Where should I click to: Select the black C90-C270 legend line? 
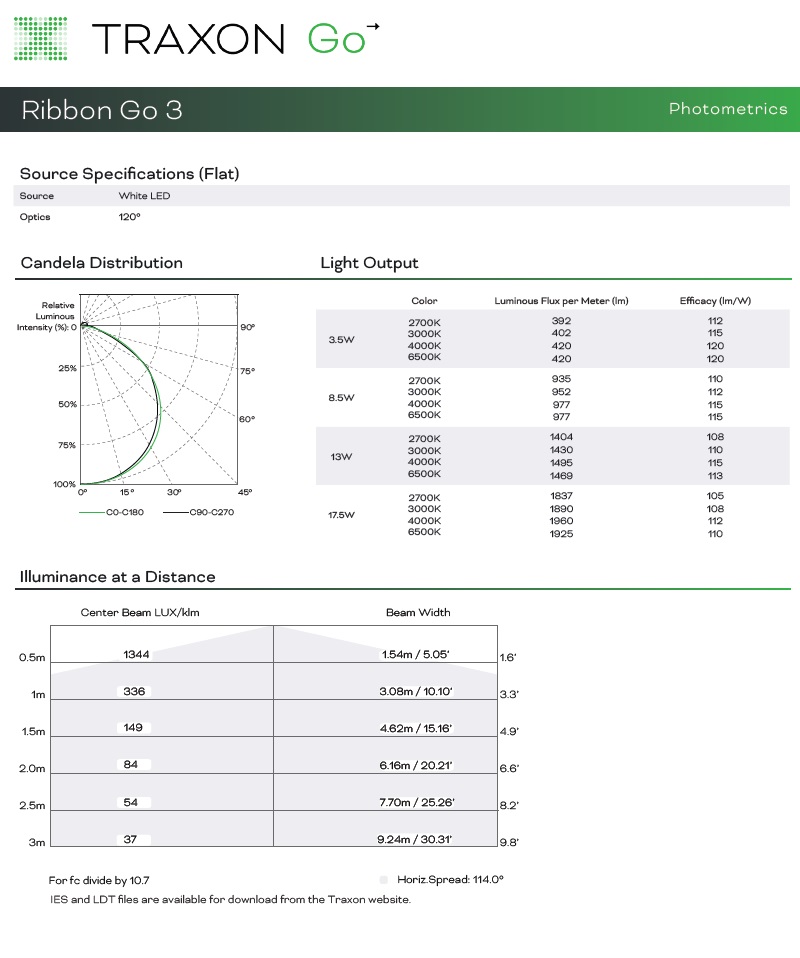point(176,512)
